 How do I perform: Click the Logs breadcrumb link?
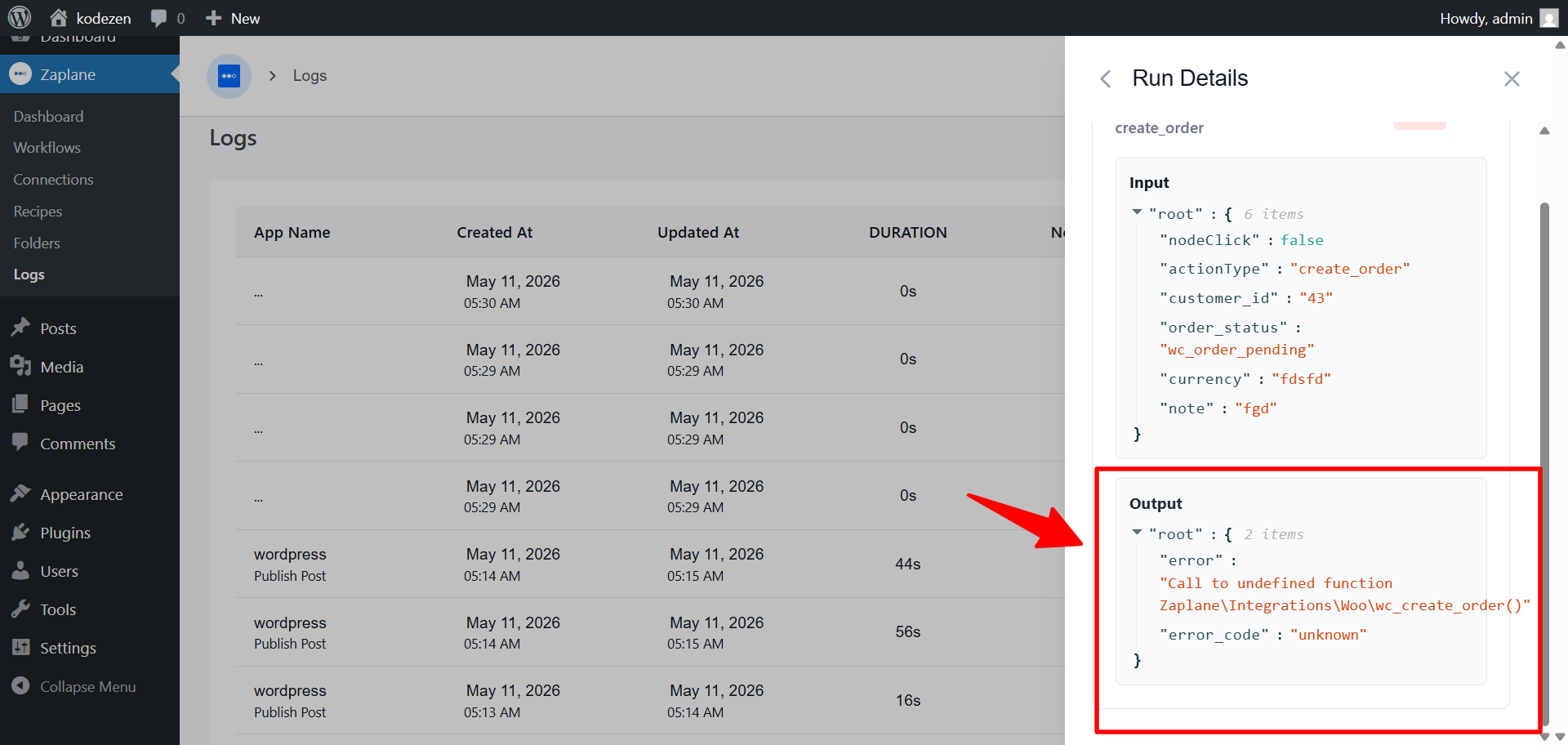[x=310, y=76]
